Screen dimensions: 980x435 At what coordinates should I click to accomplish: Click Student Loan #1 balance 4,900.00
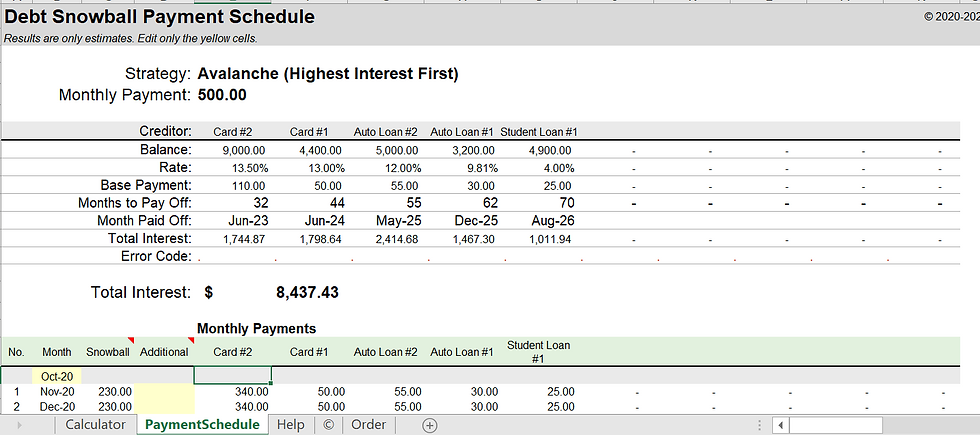point(551,151)
